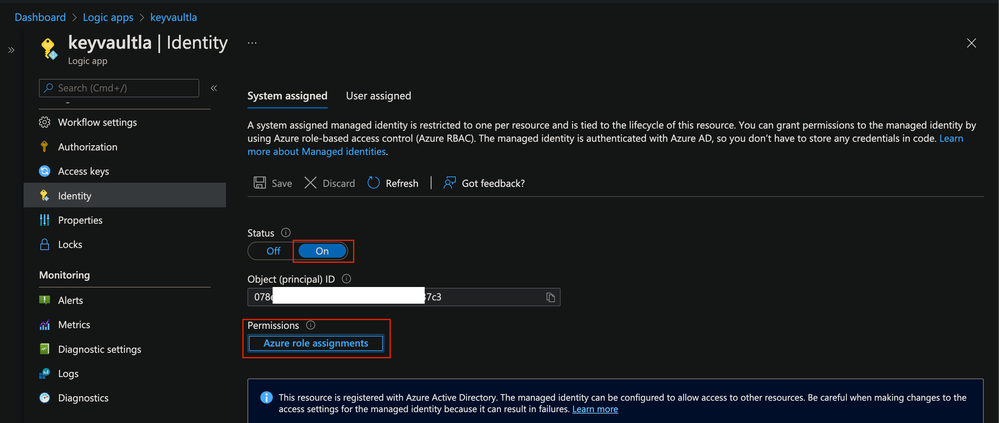
Task: Click the Locks padlock icon
Action: click(45, 245)
